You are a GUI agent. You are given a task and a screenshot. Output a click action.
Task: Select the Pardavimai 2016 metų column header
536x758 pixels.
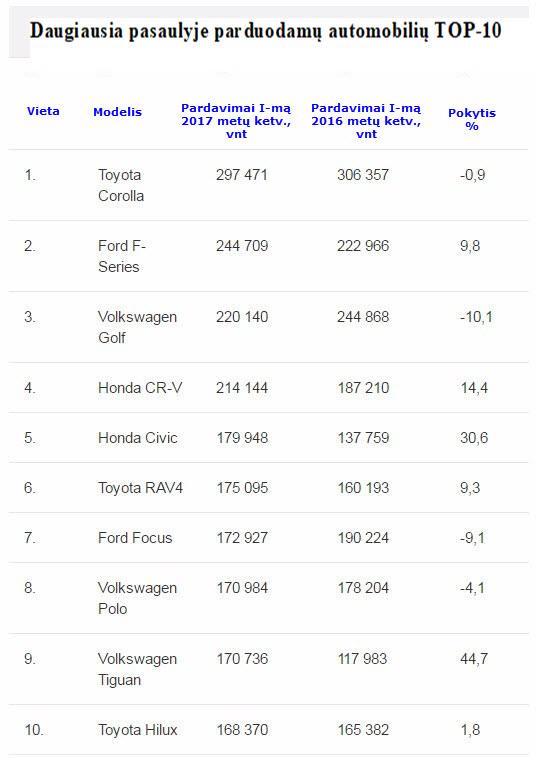(x=366, y=121)
